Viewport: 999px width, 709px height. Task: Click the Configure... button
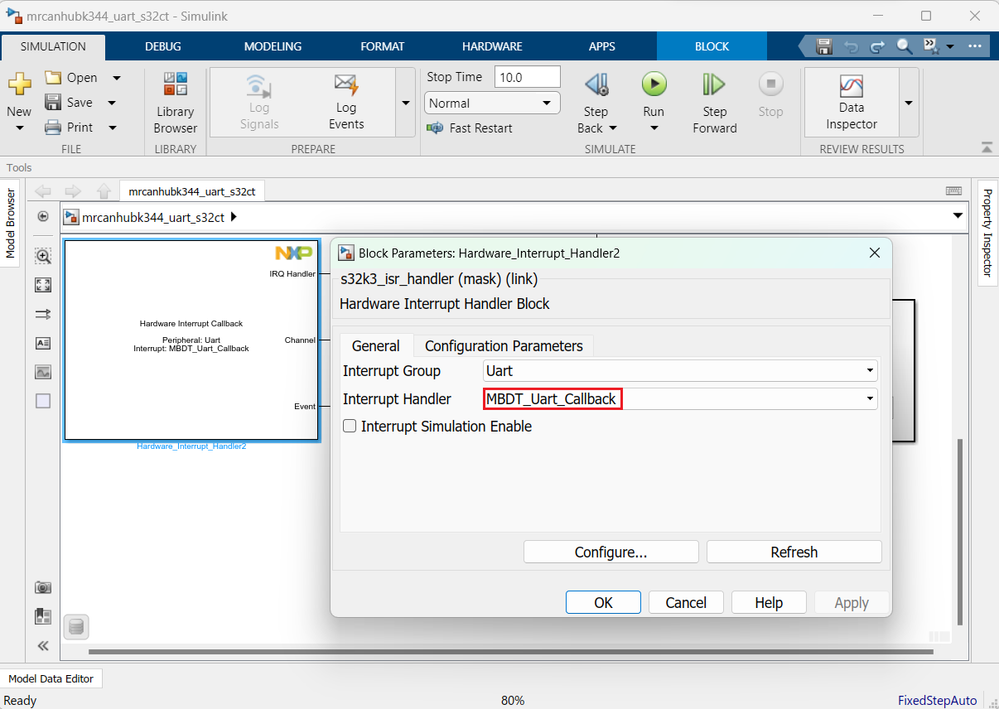(x=611, y=552)
